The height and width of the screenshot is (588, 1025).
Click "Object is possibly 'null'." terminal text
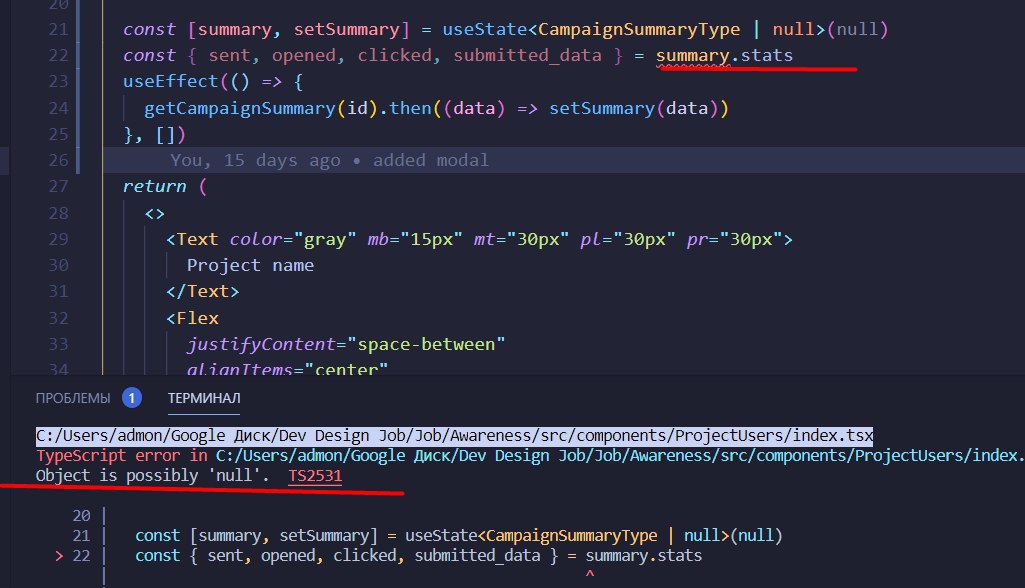coord(152,476)
